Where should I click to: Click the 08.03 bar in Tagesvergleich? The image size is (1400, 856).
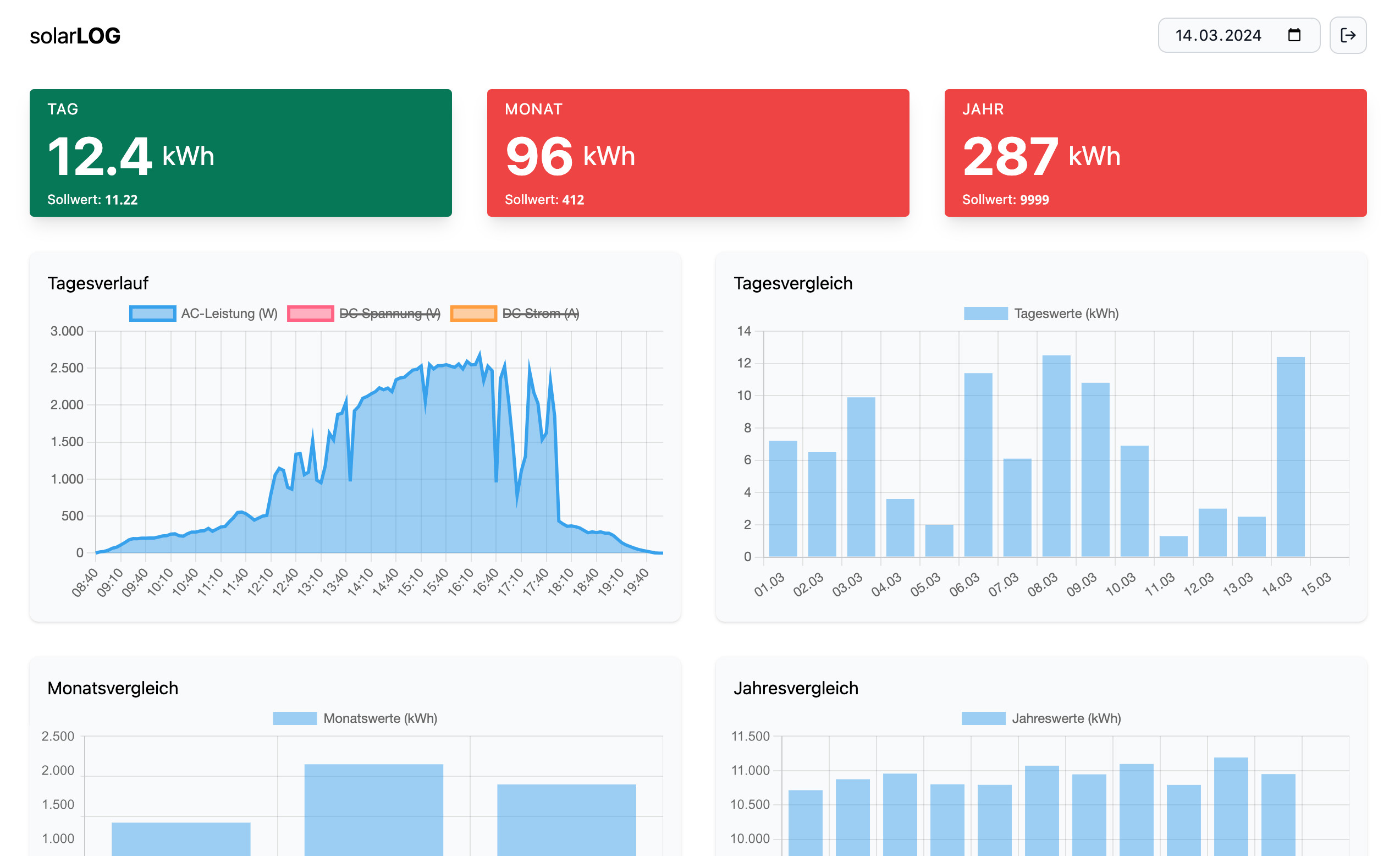pyautogui.click(x=1056, y=456)
